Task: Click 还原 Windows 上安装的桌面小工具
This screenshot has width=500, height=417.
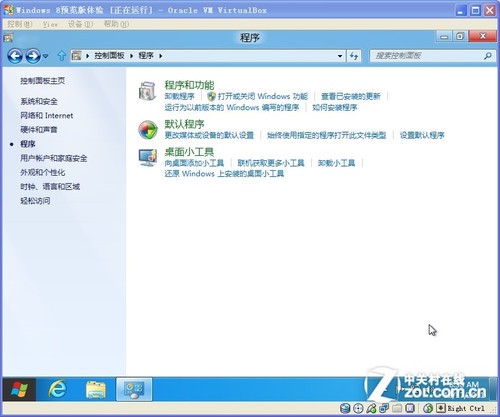Action: click(224, 174)
